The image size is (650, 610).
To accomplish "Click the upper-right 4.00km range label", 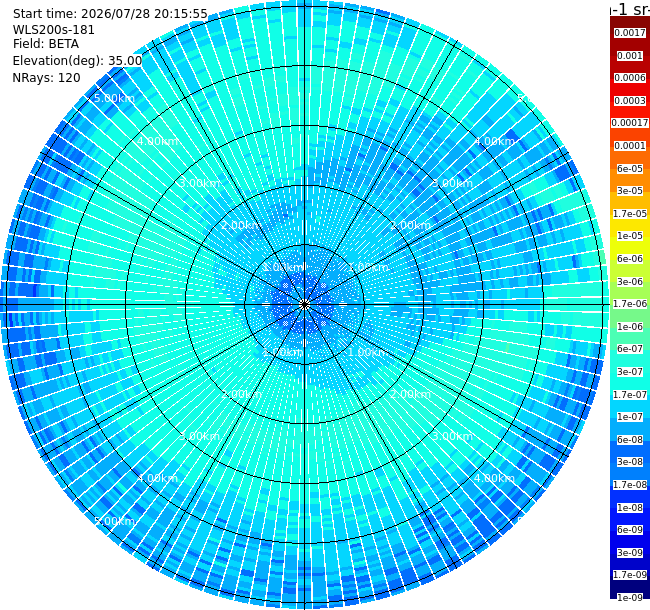I will point(494,141).
